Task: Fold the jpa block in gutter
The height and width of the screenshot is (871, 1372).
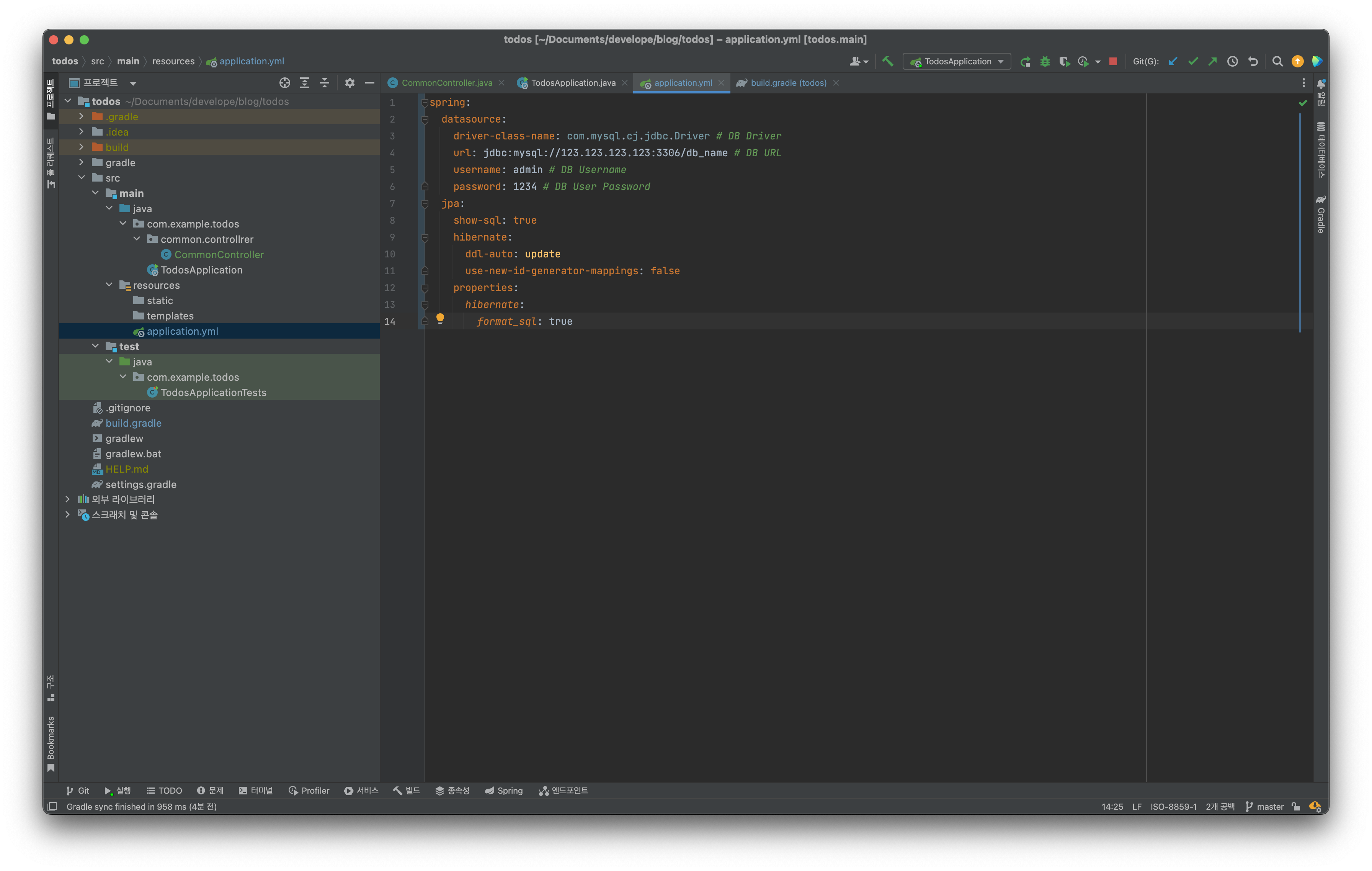Action: coord(425,203)
